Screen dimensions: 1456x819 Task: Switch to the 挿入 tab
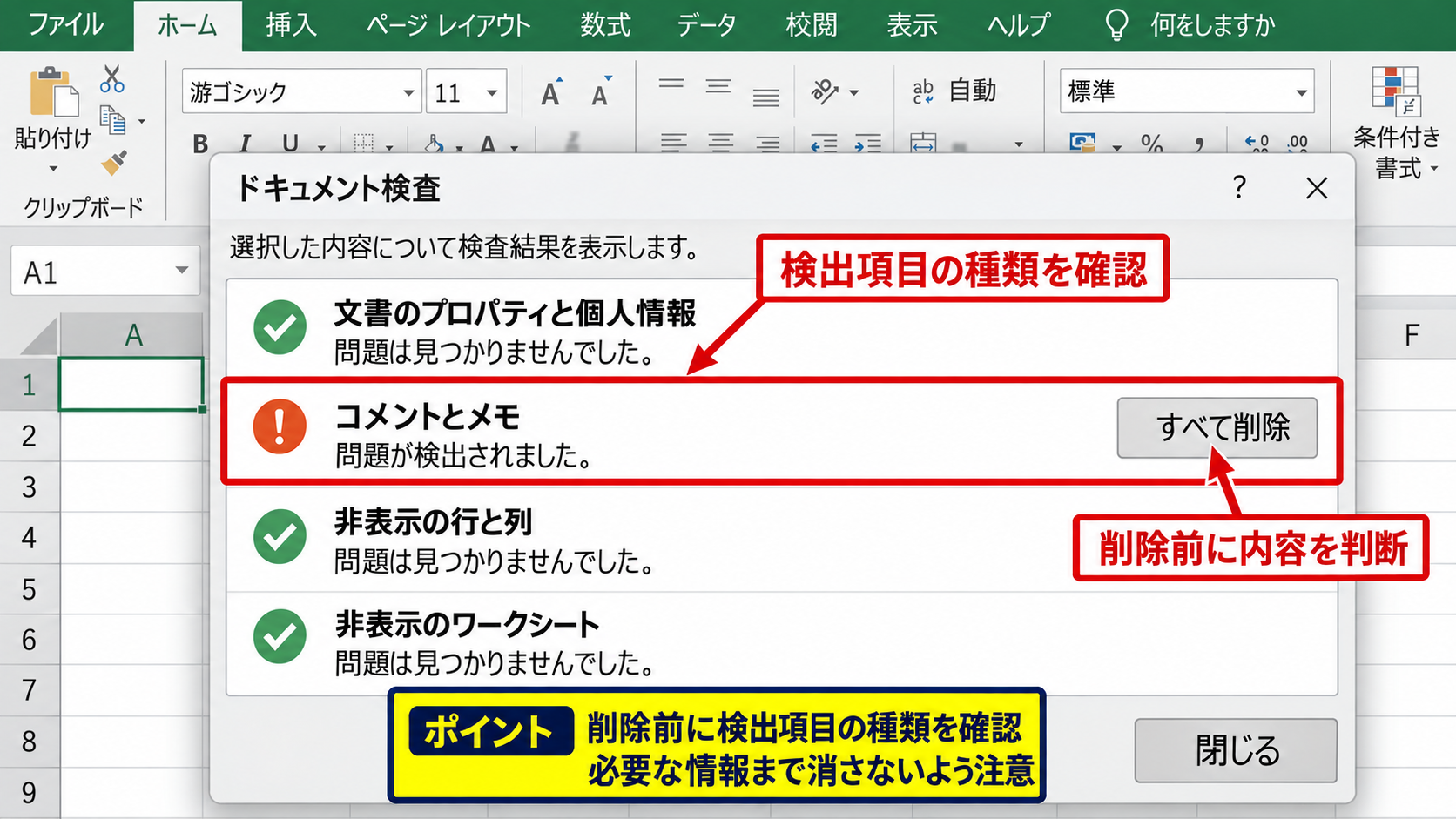tap(291, 24)
